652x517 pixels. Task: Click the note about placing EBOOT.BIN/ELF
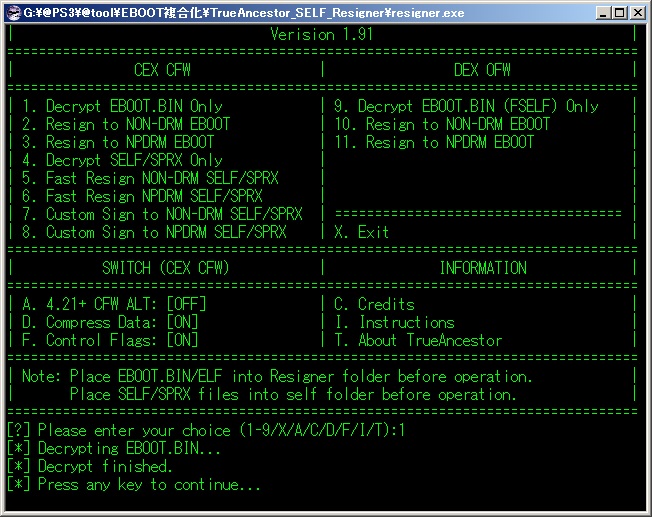(x=277, y=376)
